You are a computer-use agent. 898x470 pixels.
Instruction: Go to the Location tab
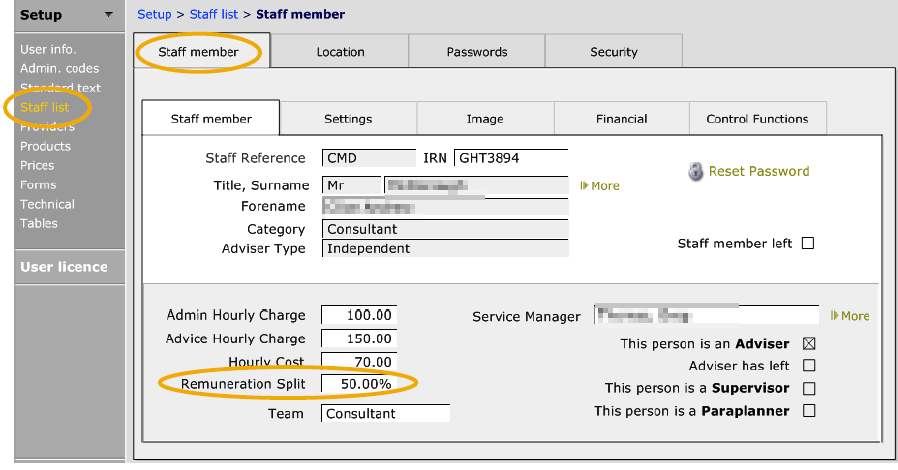click(x=340, y=52)
